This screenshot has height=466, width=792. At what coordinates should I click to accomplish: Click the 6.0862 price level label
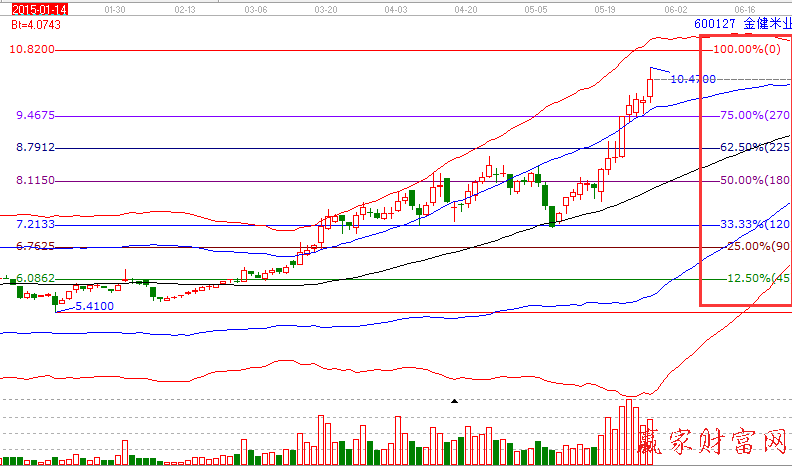pyautogui.click(x=34, y=279)
